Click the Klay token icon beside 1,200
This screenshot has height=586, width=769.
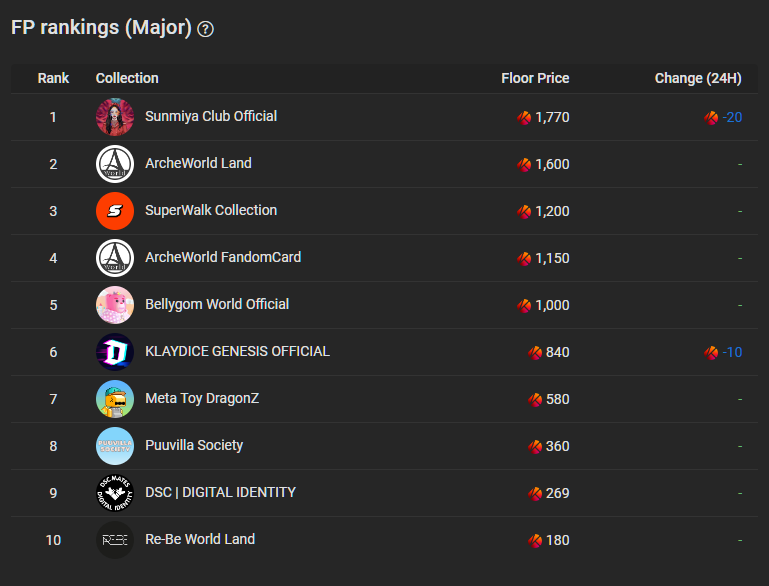tap(524, 212)
